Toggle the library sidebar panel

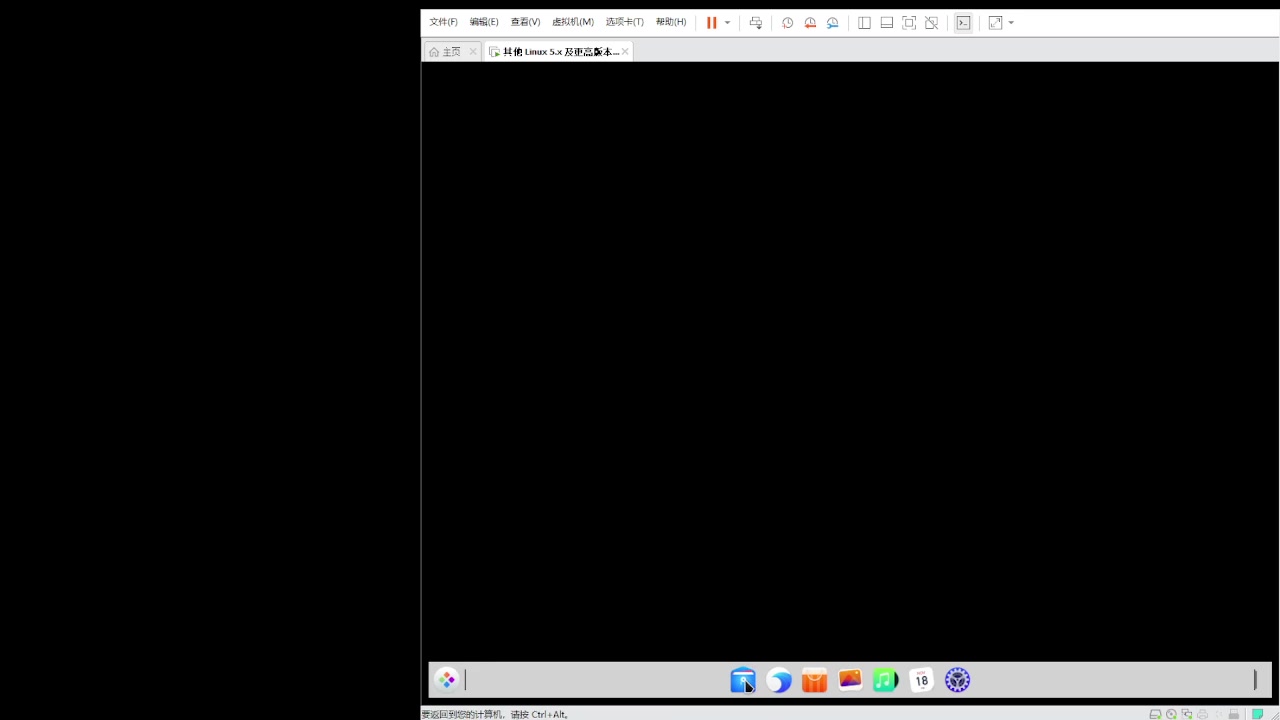(x=864, y=22)
